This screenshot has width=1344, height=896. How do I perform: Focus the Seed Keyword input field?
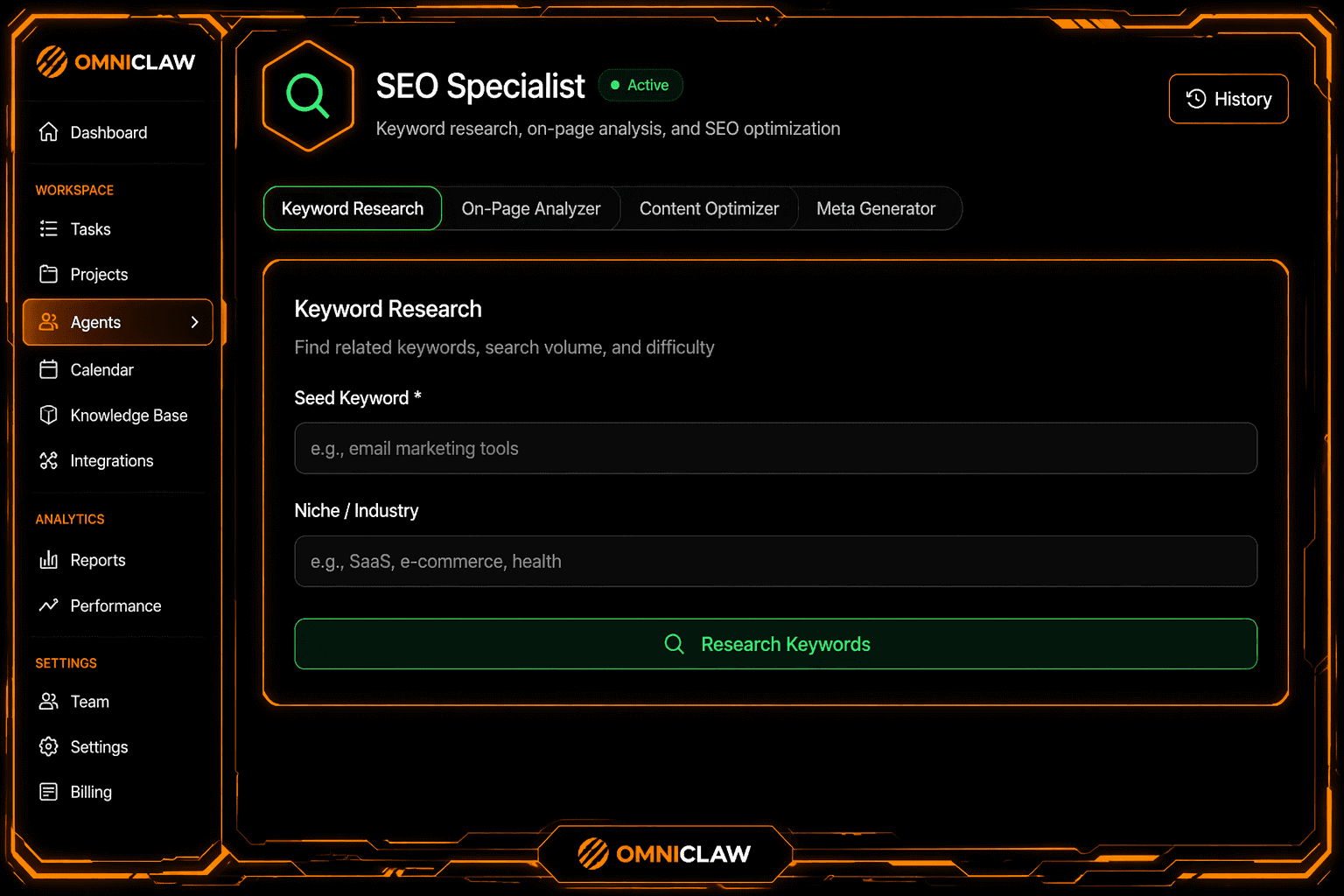tap(775, 448)
